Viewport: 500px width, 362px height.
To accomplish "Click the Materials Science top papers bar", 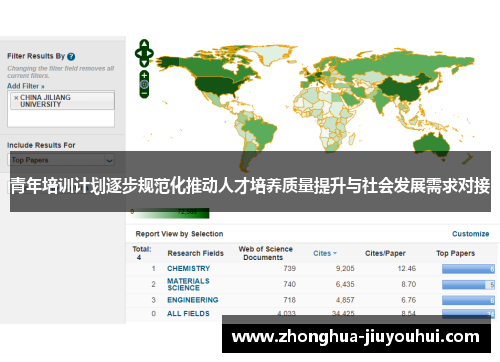I will 468,285.
